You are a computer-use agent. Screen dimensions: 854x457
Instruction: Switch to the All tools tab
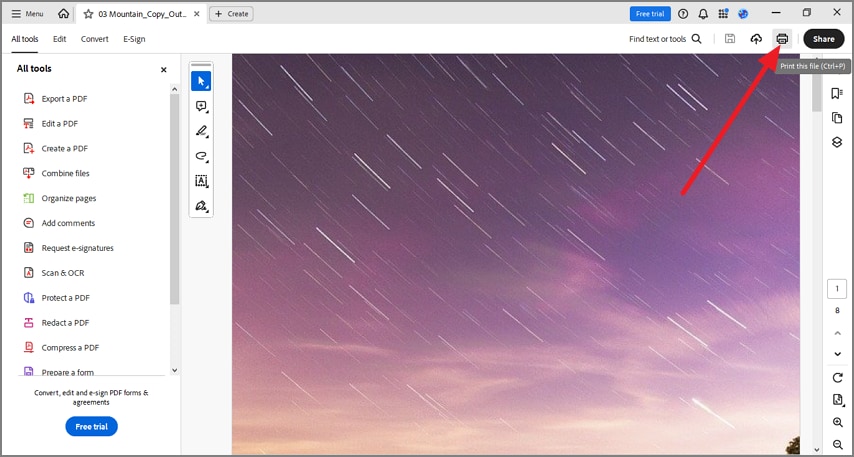(x=25, y=39)
